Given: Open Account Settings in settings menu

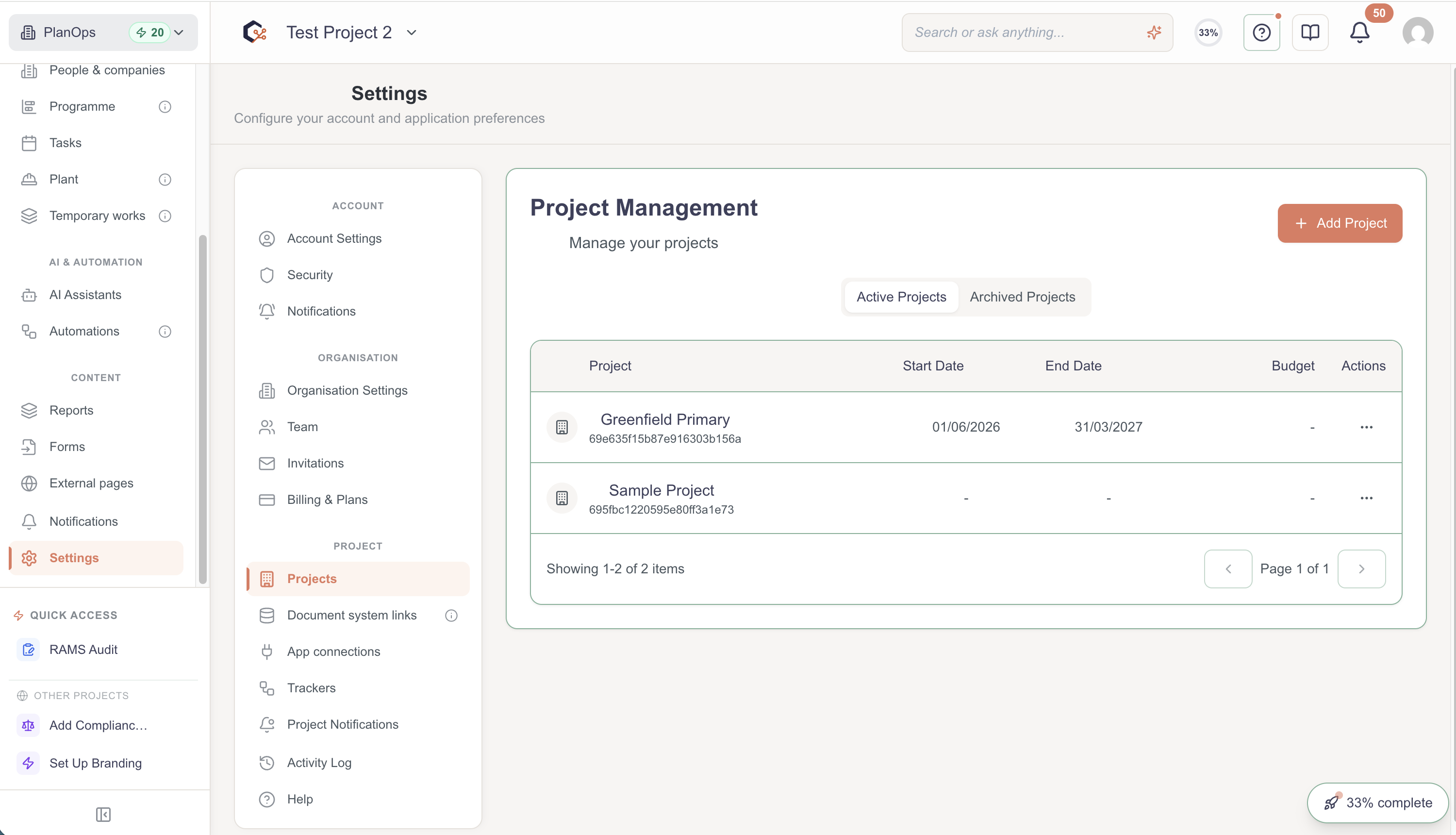Looking at the screenshot, I should tap(358, 238).
